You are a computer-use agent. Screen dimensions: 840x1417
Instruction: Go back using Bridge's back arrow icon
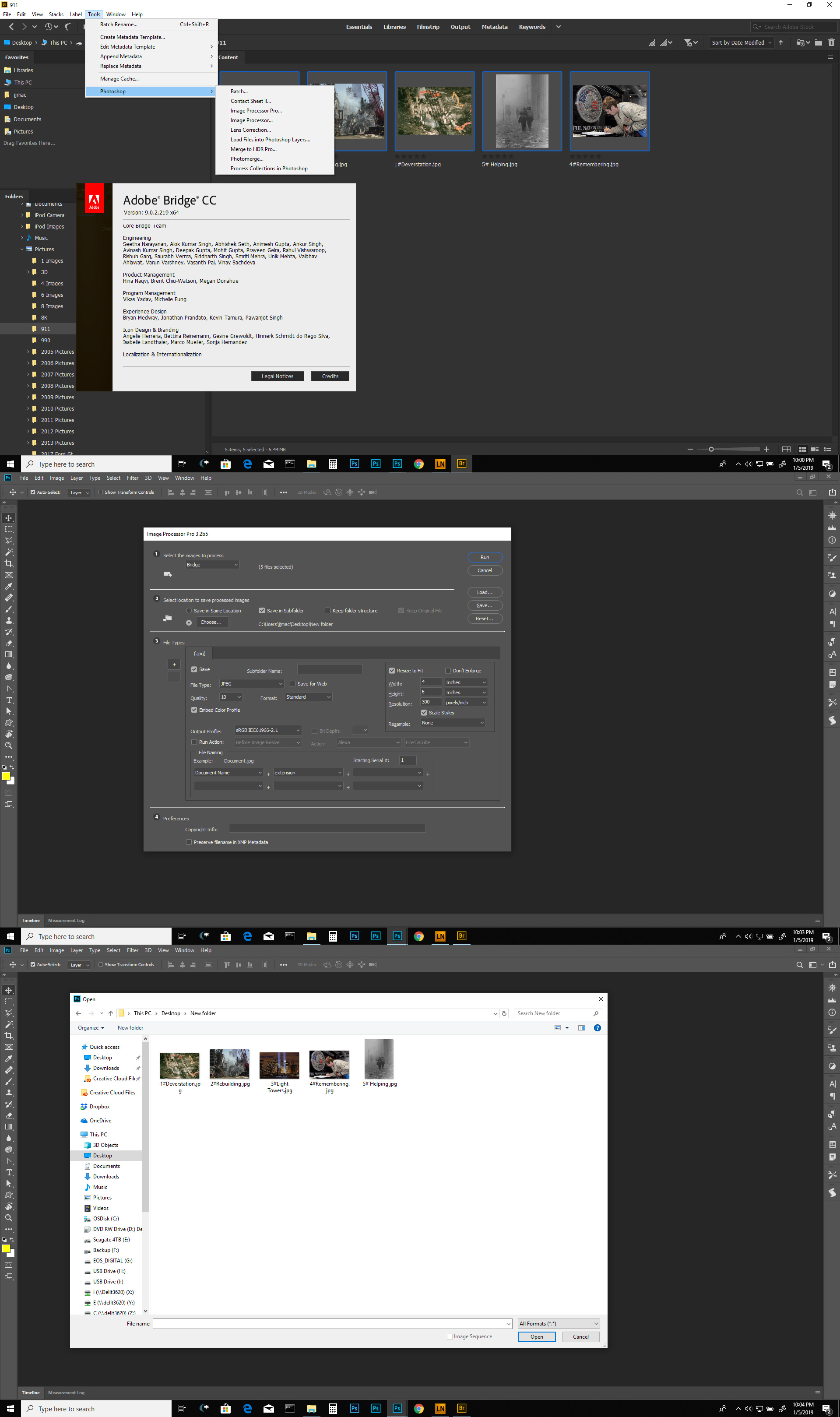point(11,27)
